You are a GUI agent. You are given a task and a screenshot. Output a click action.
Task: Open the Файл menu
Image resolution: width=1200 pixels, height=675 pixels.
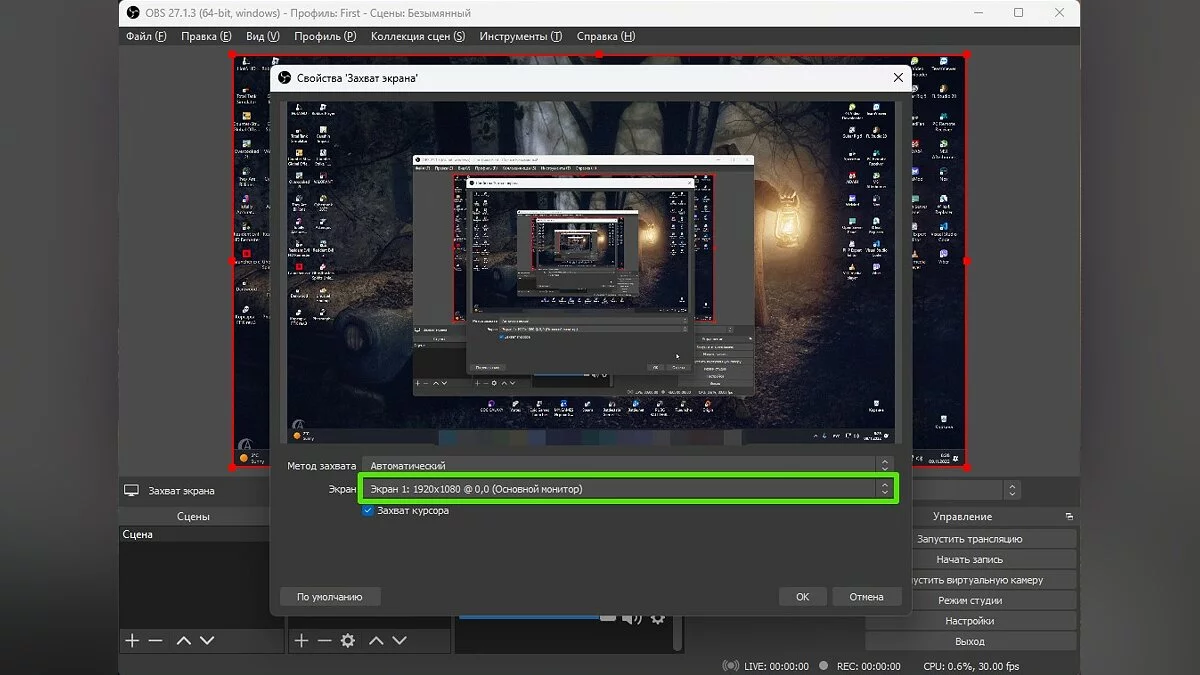[x=146, y=36]
